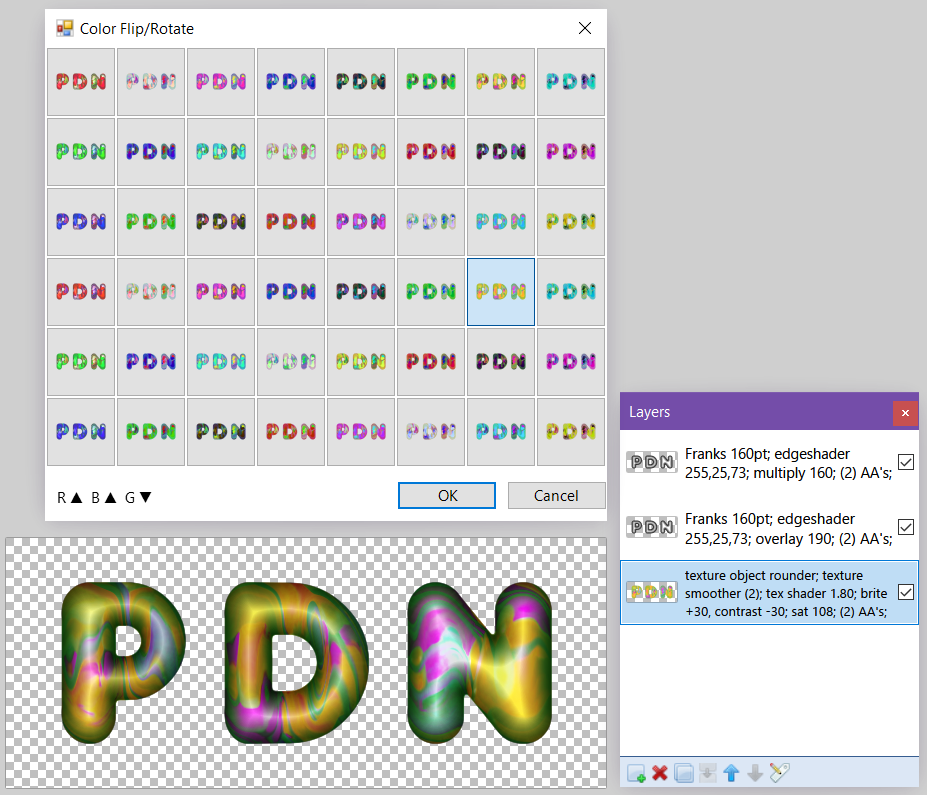Pick first-row fifth-column dark PDN variant
This screenshot has height=795, width=927.
(x=361, y=82)
